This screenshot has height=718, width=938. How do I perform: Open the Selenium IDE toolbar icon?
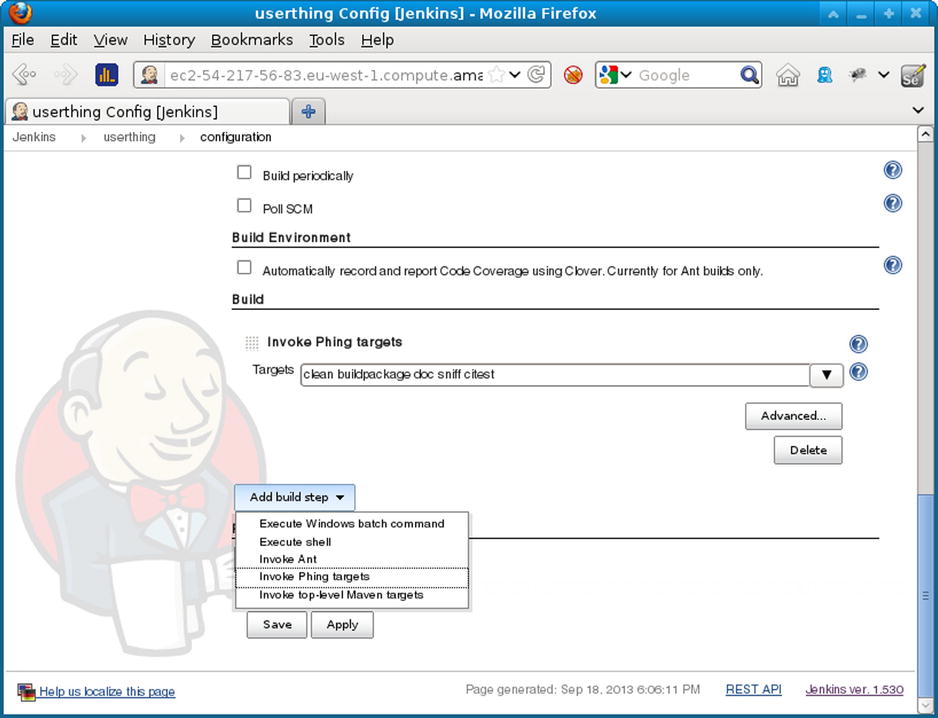point(913,75)
